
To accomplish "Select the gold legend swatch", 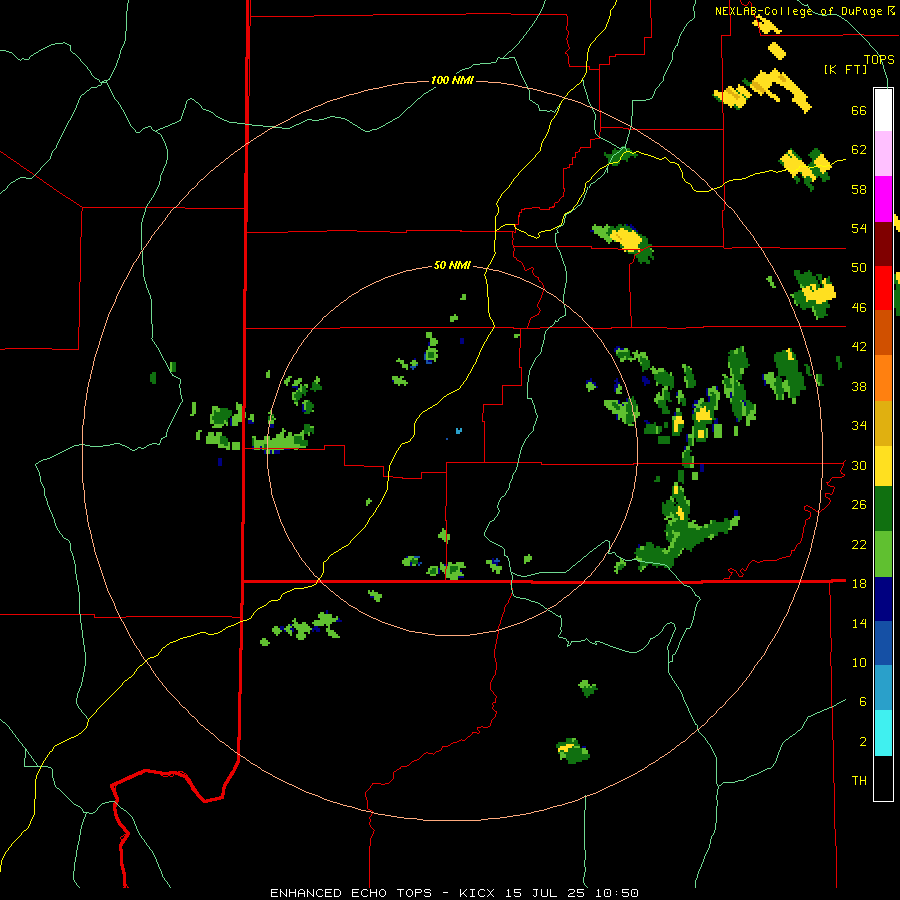I will [x=883, y=422].
